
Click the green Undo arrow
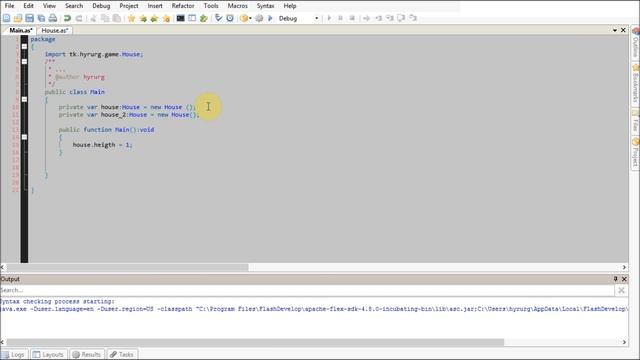tap(67, 18)
